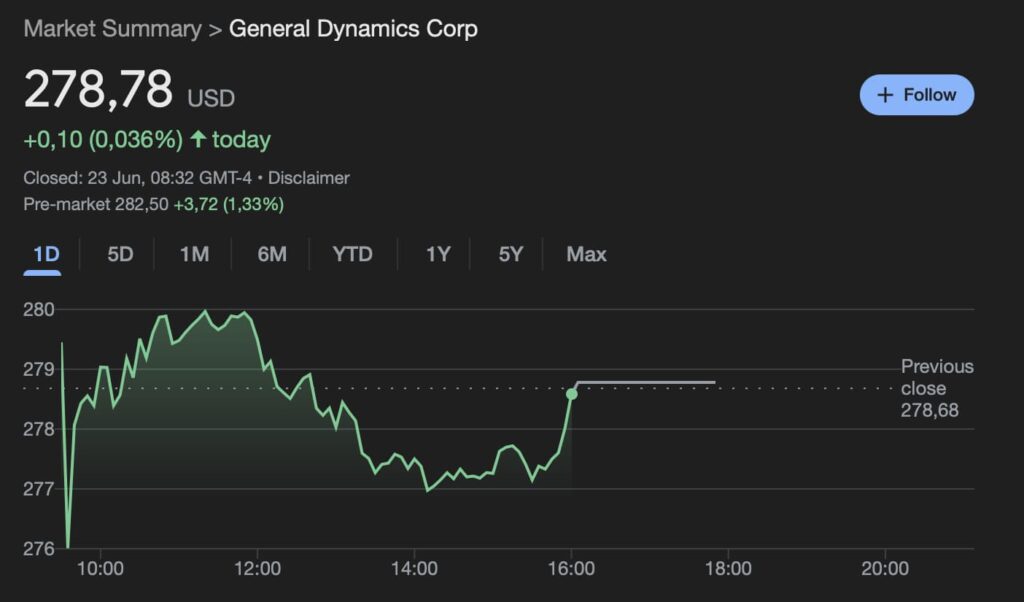Screen dimensions: 1024x602
Task: Click the 16:00 time axis label
Action: coord(571,569)
